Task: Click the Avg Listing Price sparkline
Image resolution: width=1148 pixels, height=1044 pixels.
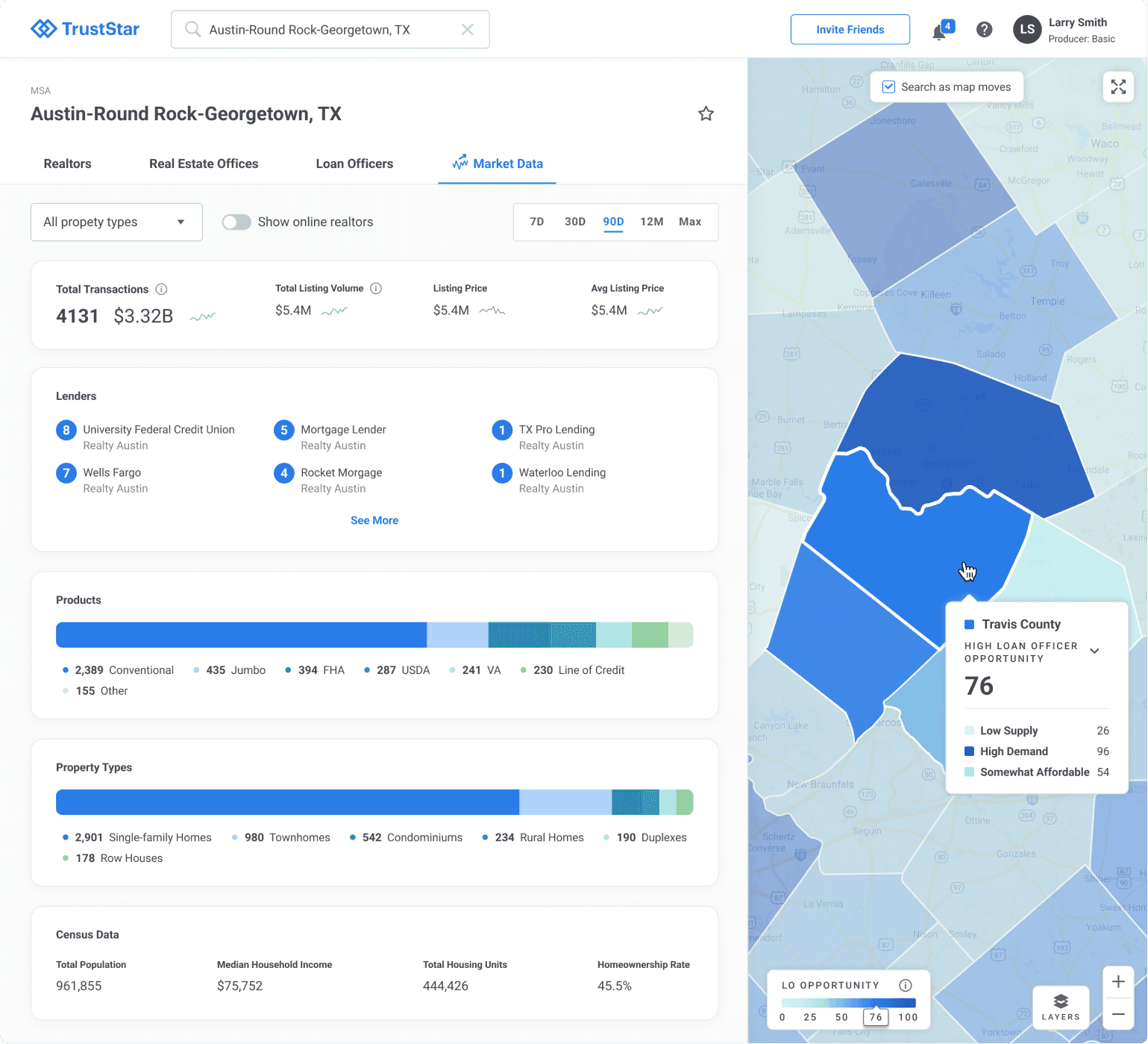Action: pyautogui.click(x=650, y=310)
